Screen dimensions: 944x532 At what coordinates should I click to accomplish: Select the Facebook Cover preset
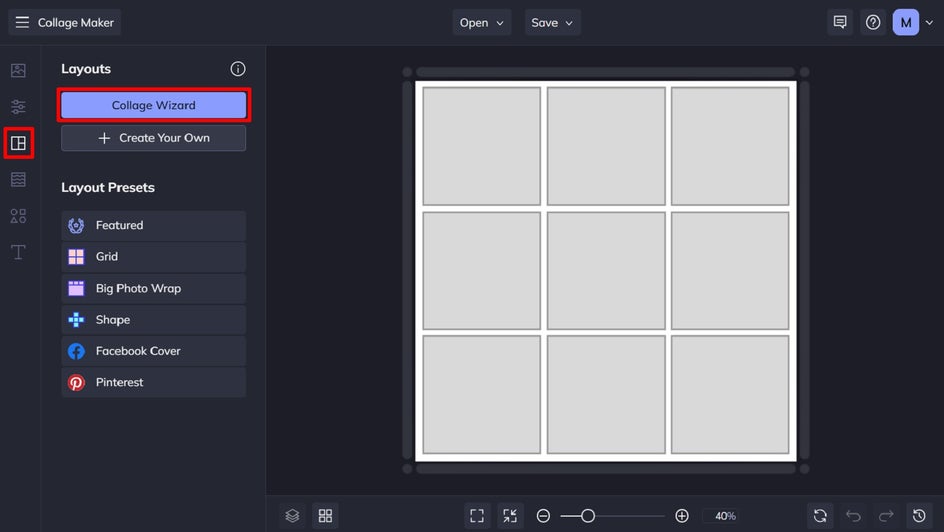pyautogui.click(x=154, y=351)
